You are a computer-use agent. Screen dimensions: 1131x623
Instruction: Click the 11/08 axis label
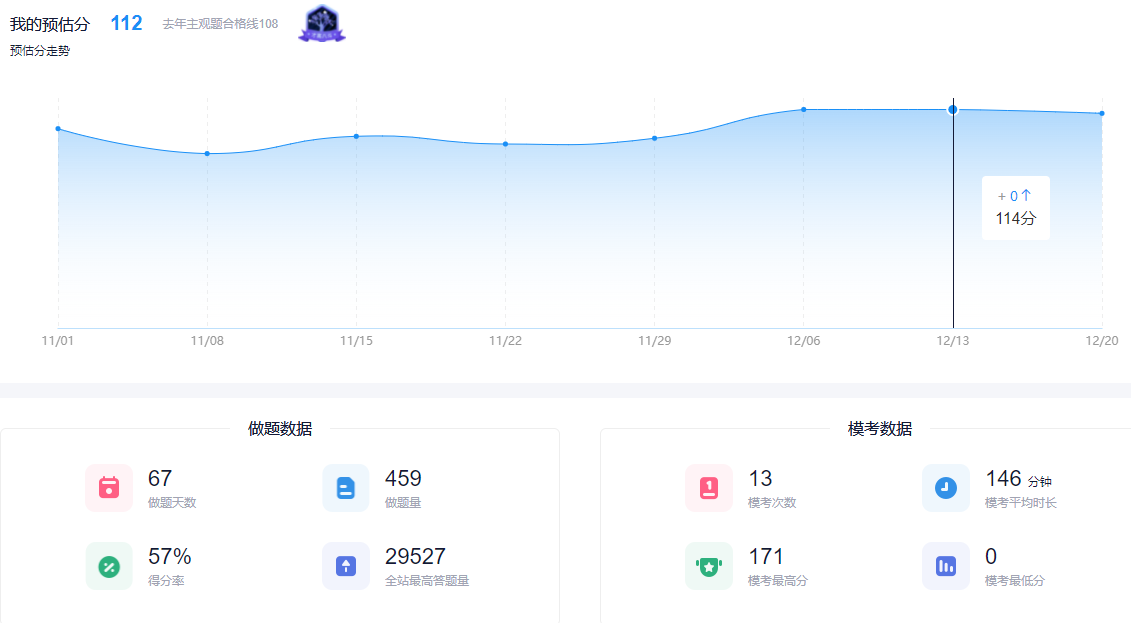click(x=207, y=340)
